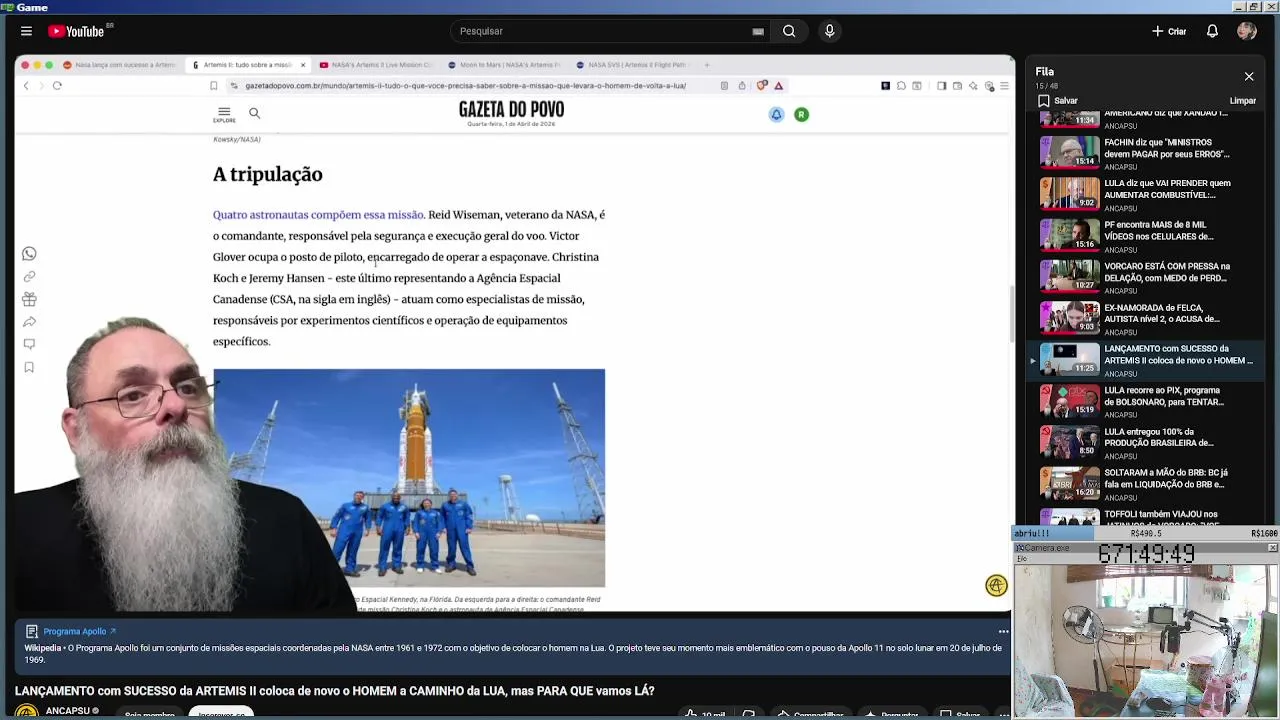This screenshot has width=1280, height=720.
Task: Play queue video FACHIN diz que MINISTROS
Action: (x=1147, y=153)
